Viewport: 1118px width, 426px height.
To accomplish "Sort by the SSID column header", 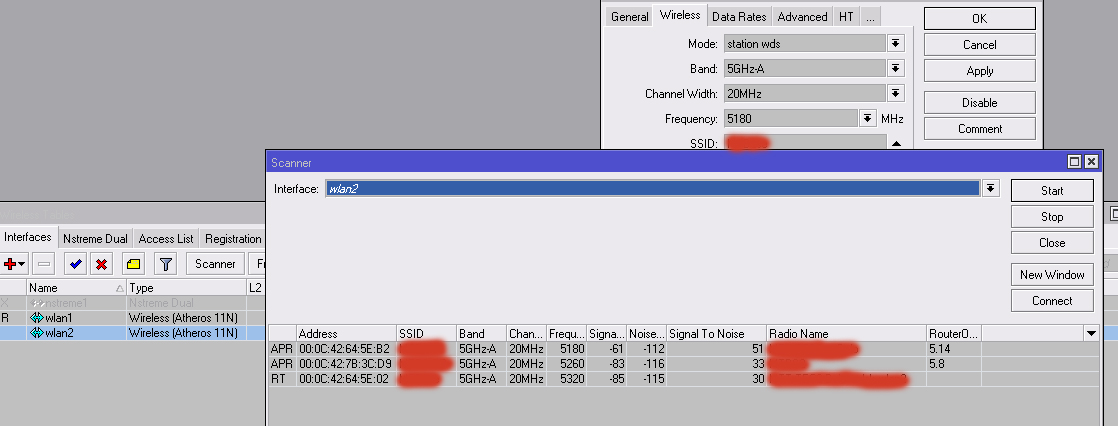I will [x=426, y=333].
